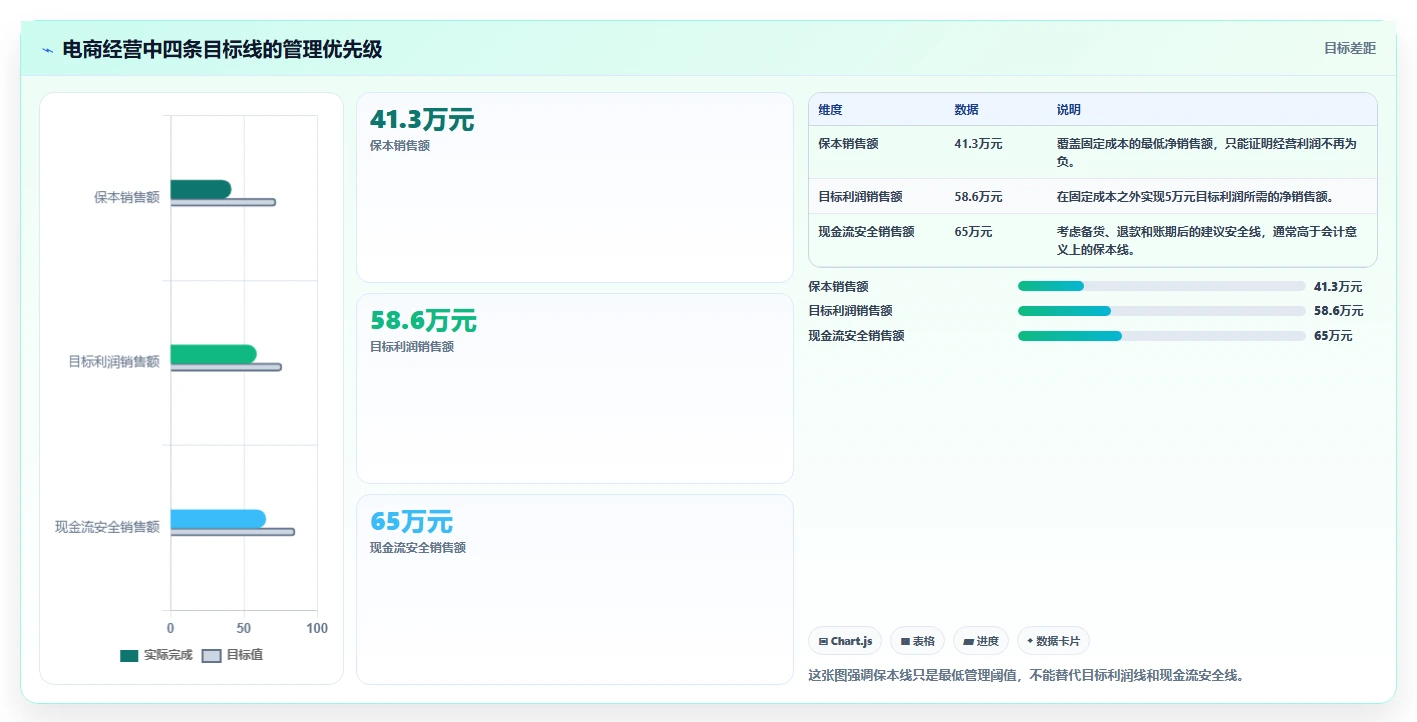The height and width of the screenshot is (722, 1417).
Task: Click the 58.6万元 value in the table
Action: click(978, 197)
